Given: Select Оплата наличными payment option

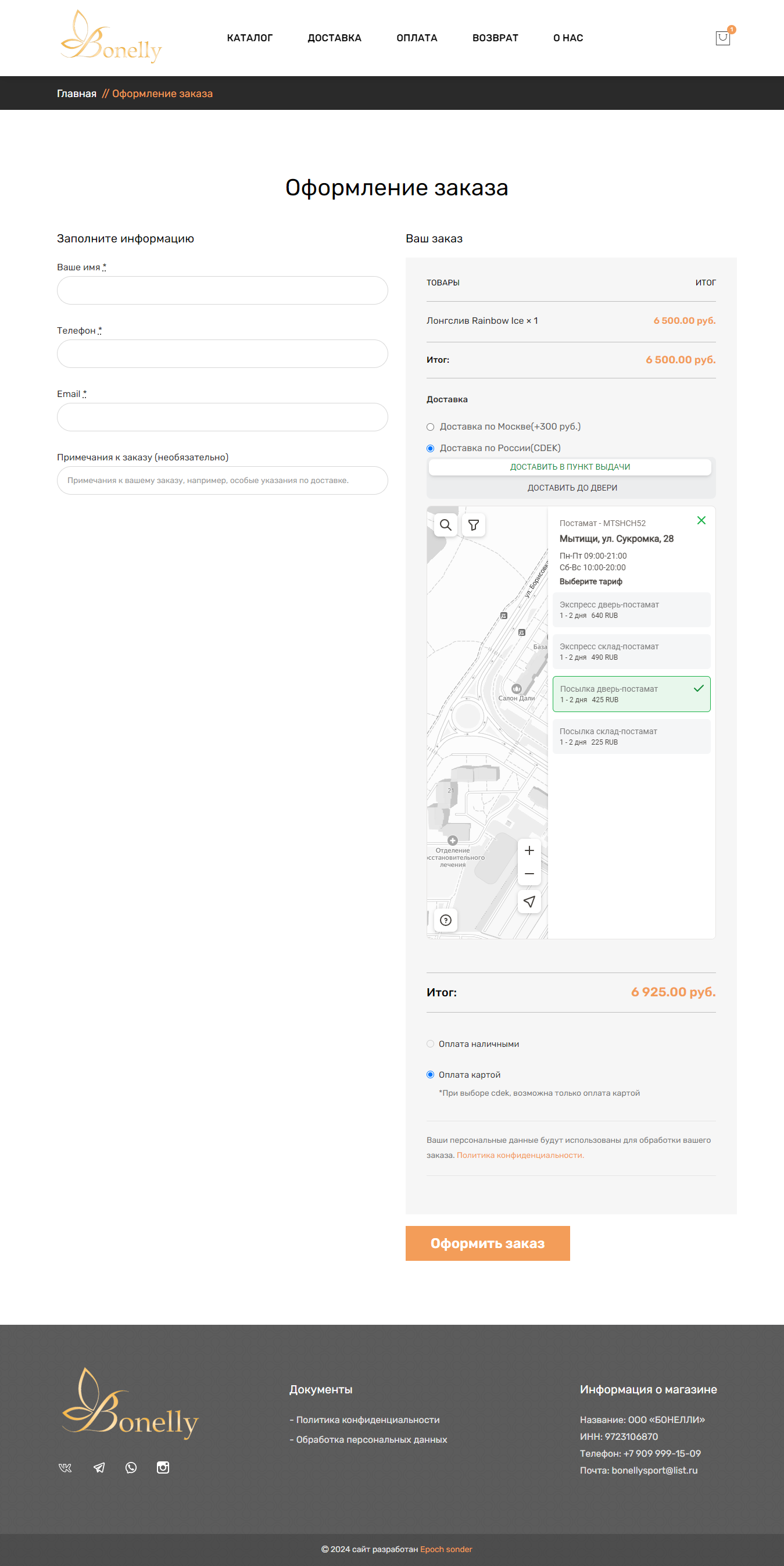Looking at the screenshot, I should (430, 1044).
